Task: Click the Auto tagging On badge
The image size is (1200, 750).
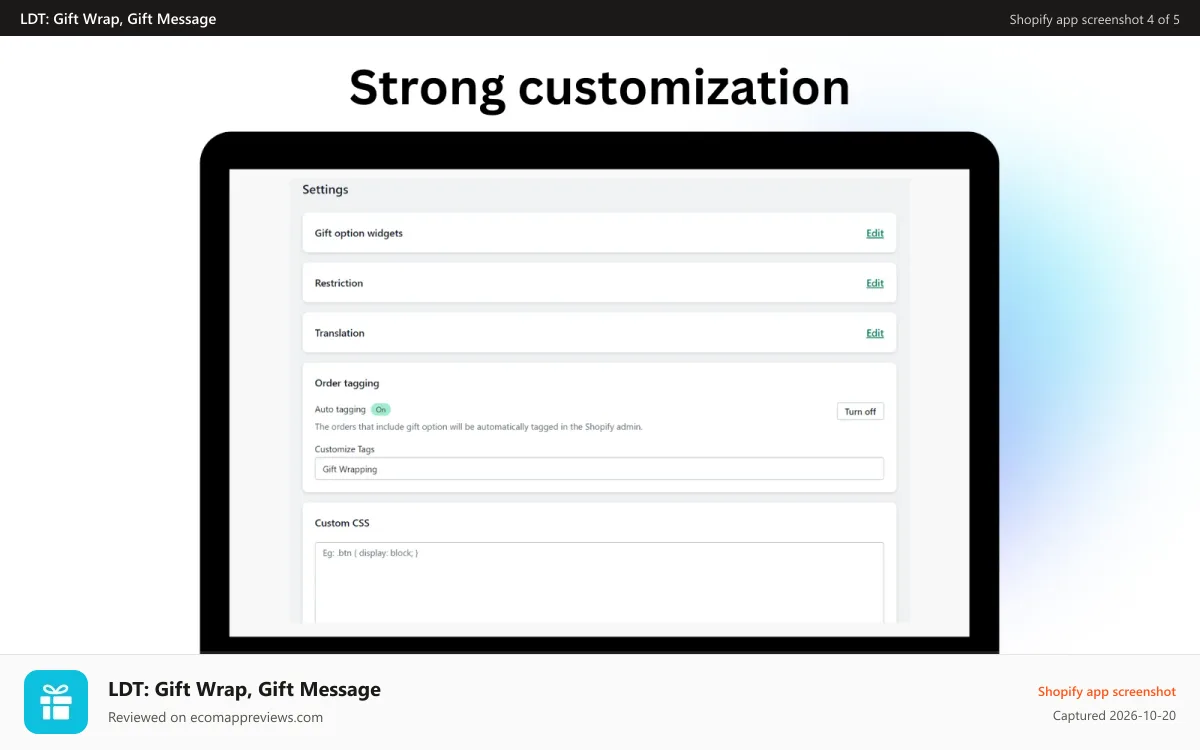Action: pos(380,409)
